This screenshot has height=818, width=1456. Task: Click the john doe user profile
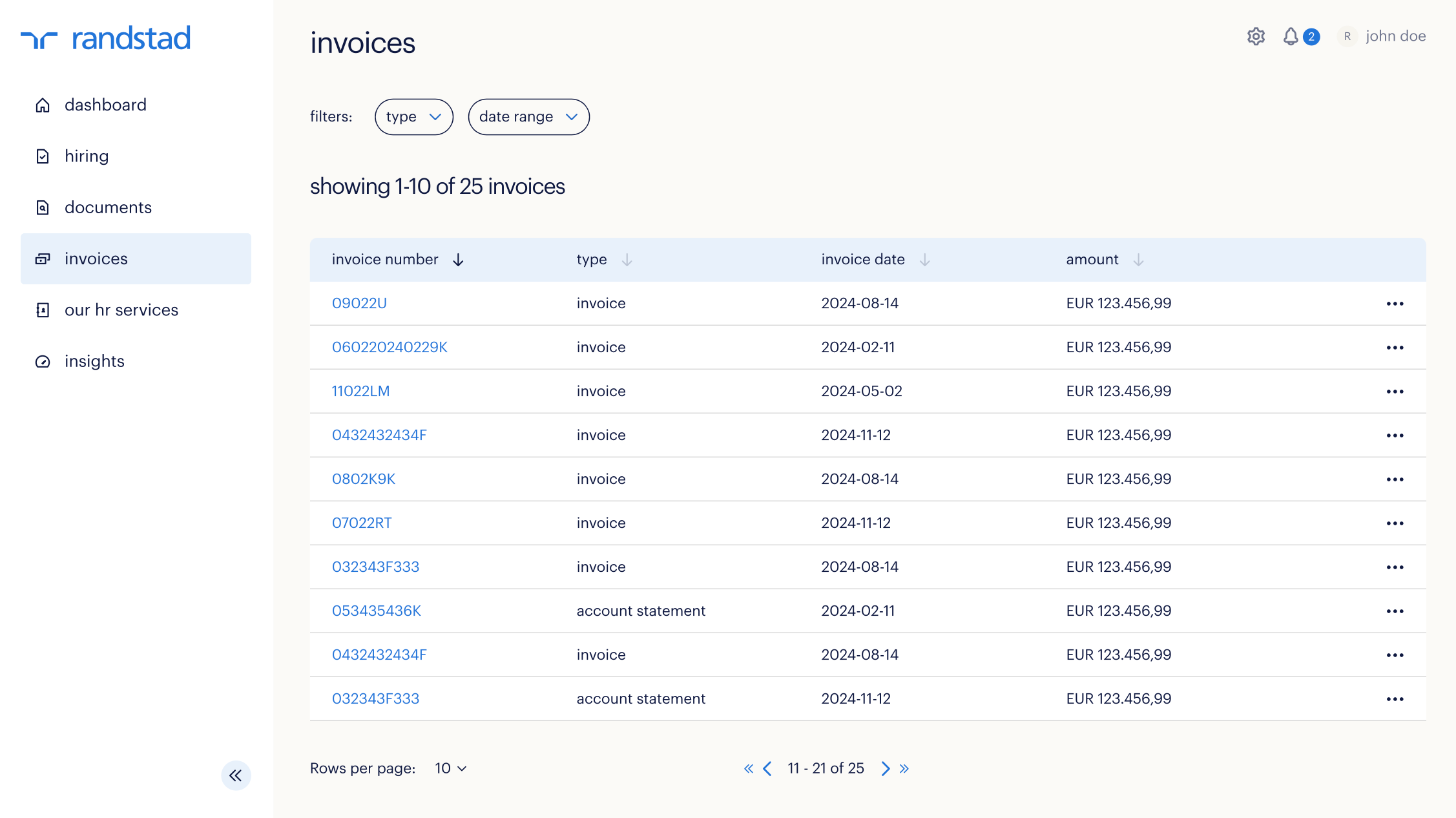pos(1395,37)
